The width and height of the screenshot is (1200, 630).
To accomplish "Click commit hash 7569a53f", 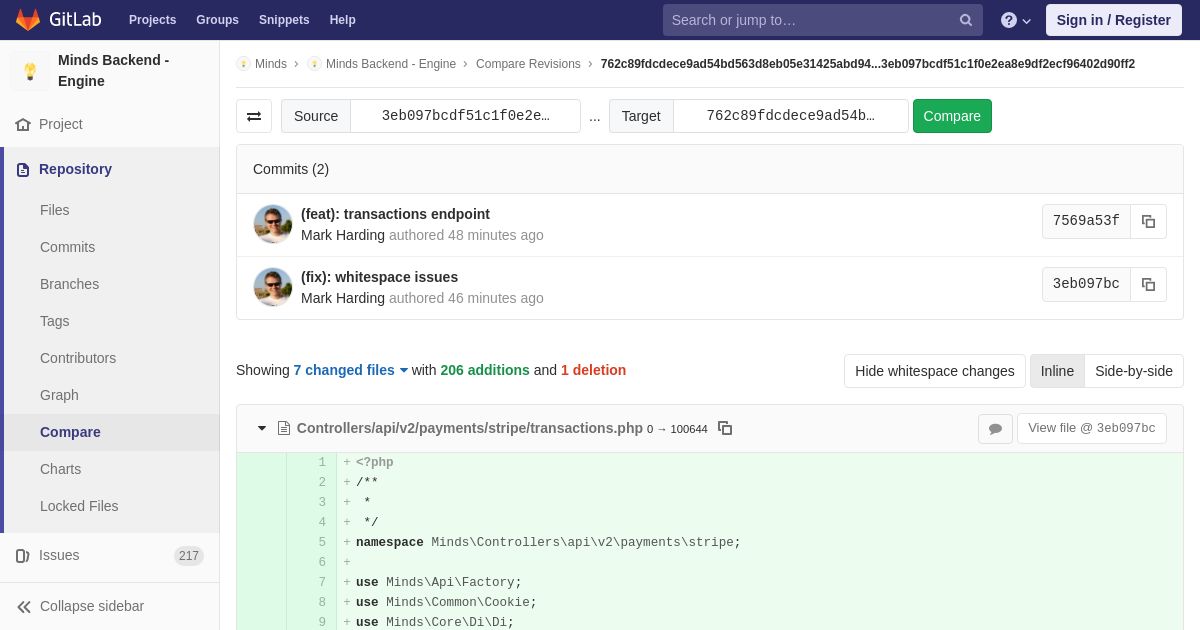I will point(1086,221).
